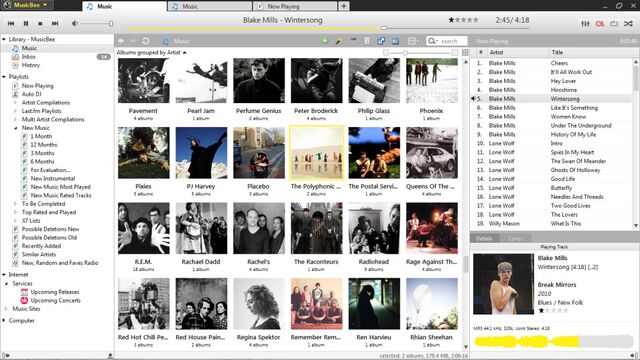Open the Inbox
This screenshot has height=360, width=640.
tap(29, 57)
